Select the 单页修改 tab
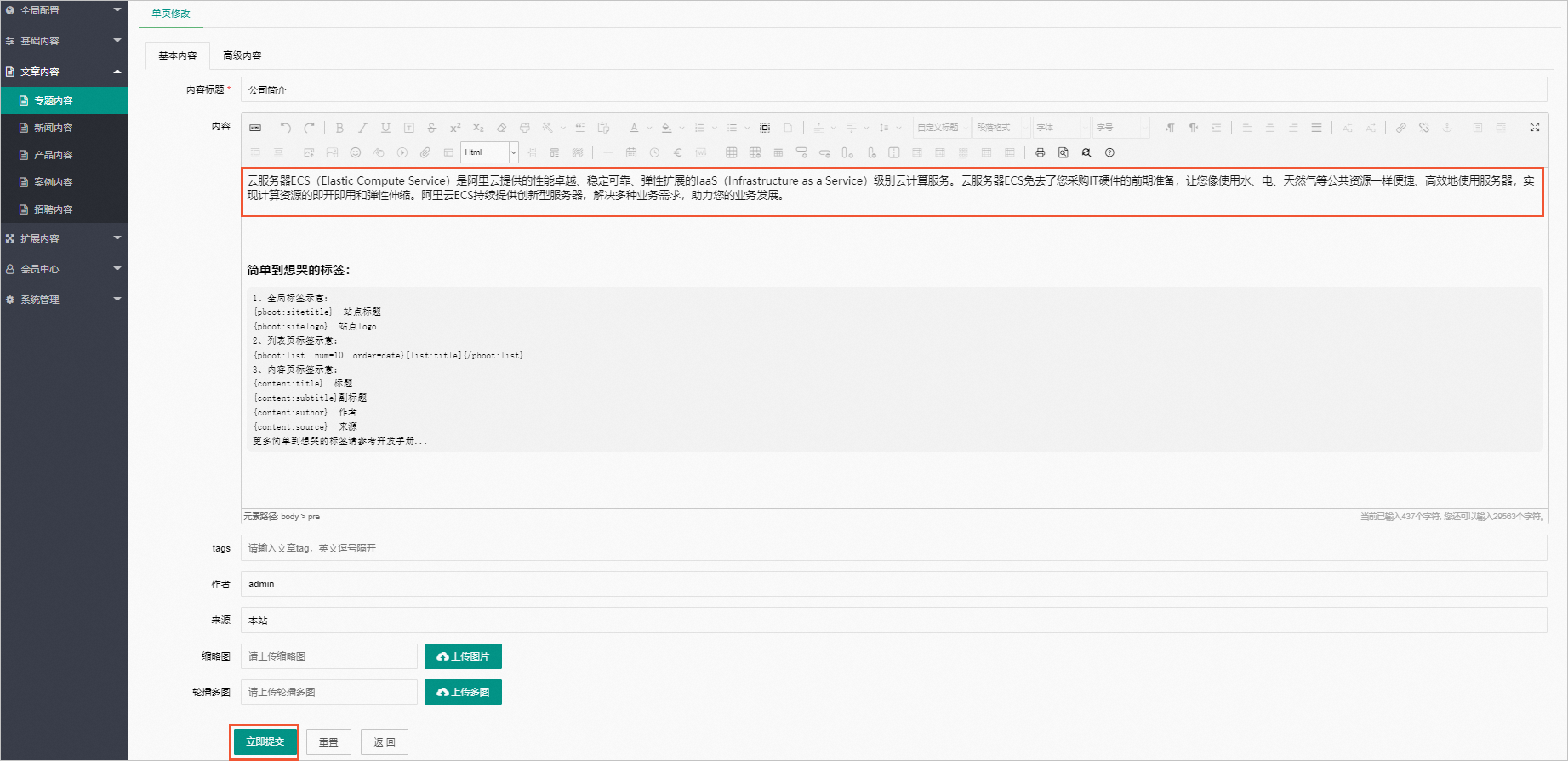The height and width of the screenshot is (761, 1568). click(x=171, y=14)
